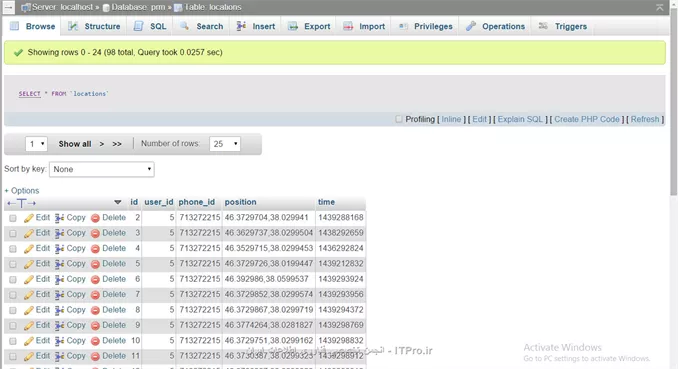678x369 pixels.
Task: Jump to the last page with >>
Action: [x=117, y=144]
